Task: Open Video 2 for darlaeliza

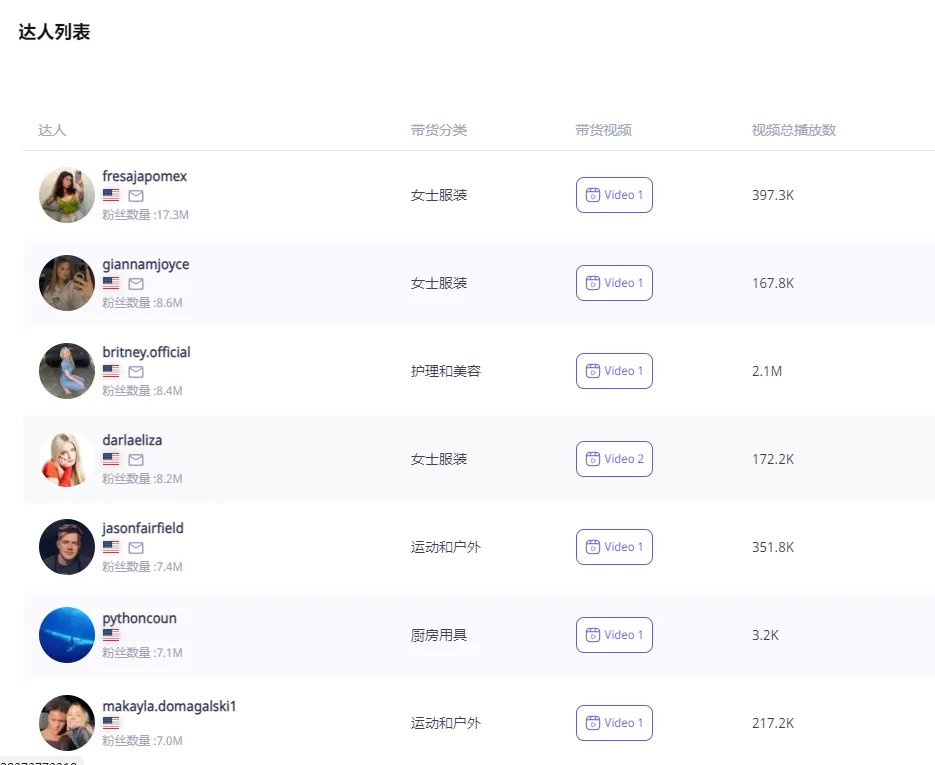Action: (x=614, y=459)
